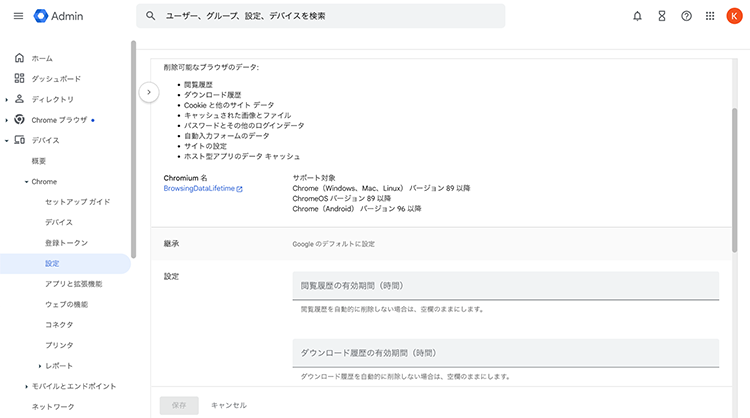Open ダッシュボード in sidebar
The image size is (750, 418).
56,79
